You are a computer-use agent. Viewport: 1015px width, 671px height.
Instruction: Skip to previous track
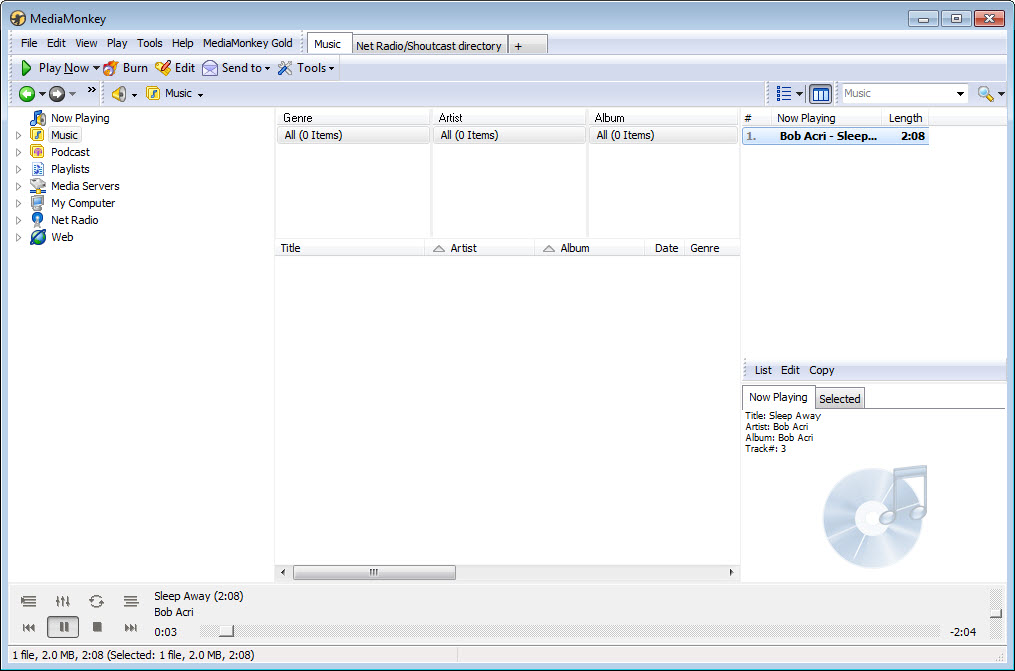tap(29, 627)
